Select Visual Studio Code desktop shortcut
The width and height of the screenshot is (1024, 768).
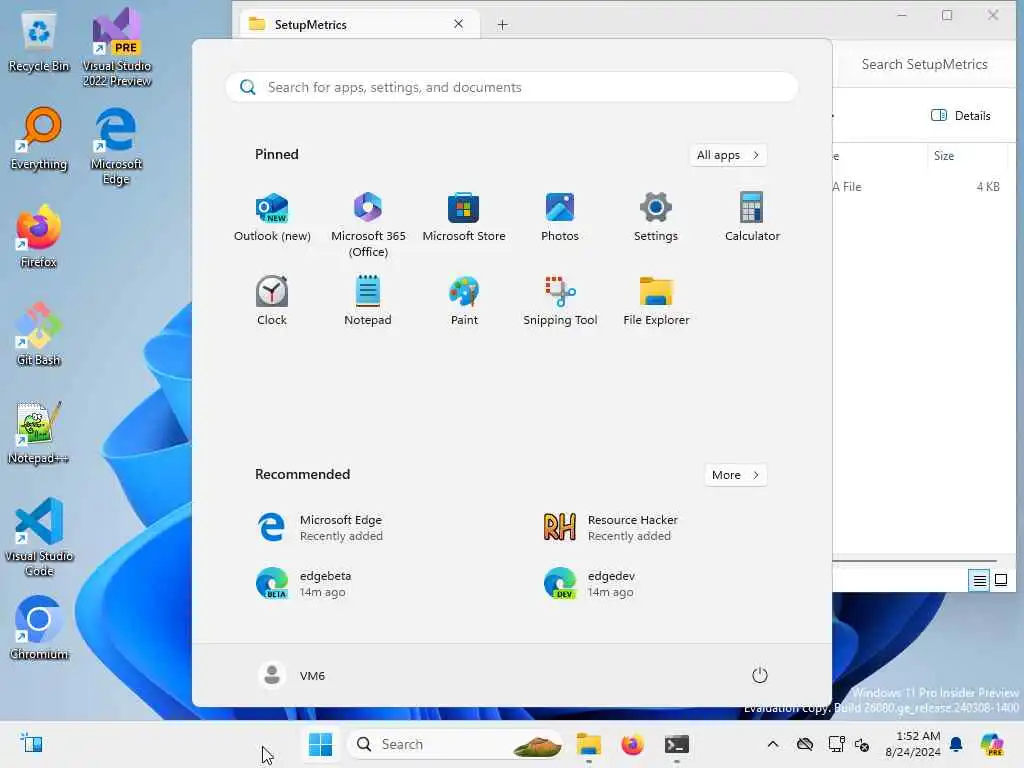click(x=39, y=537)
